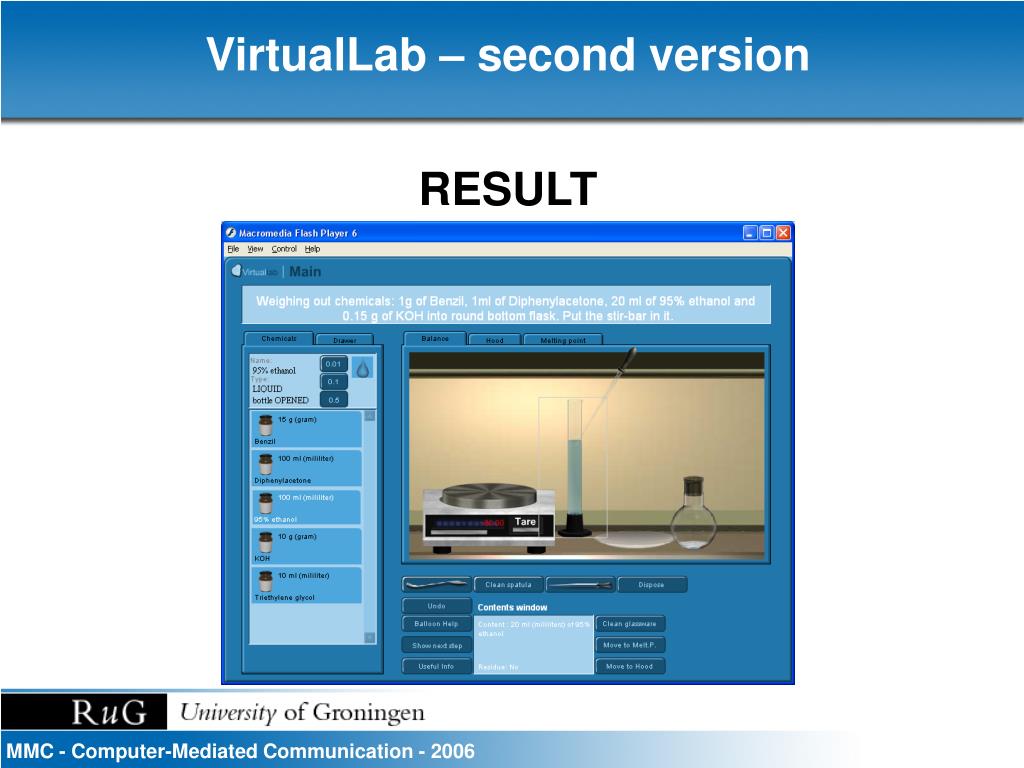Switch to the Melting point tab
1024x768 pixels.
tap(563, 340)
